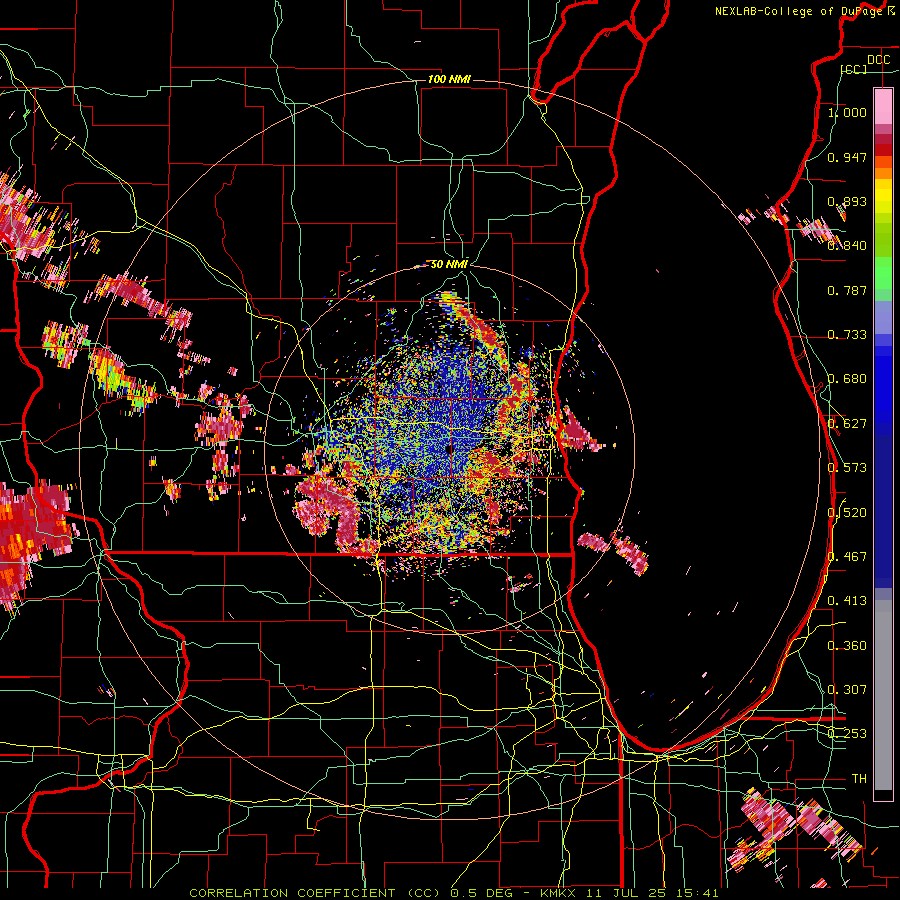Click the DCC label above color scale
Image resolution: width=900 pixels, height=900 pixels.
878,59
